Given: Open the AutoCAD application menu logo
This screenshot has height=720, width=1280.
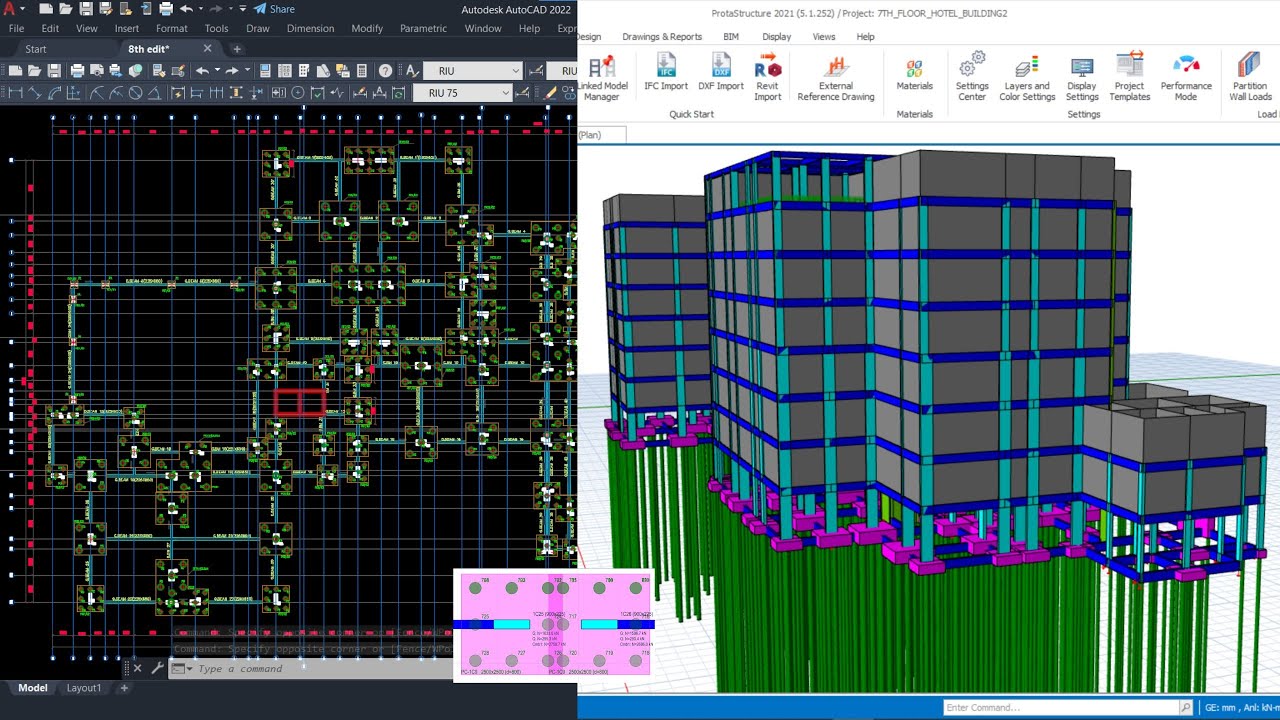Looking at the screenshot, I should (9, 9).
